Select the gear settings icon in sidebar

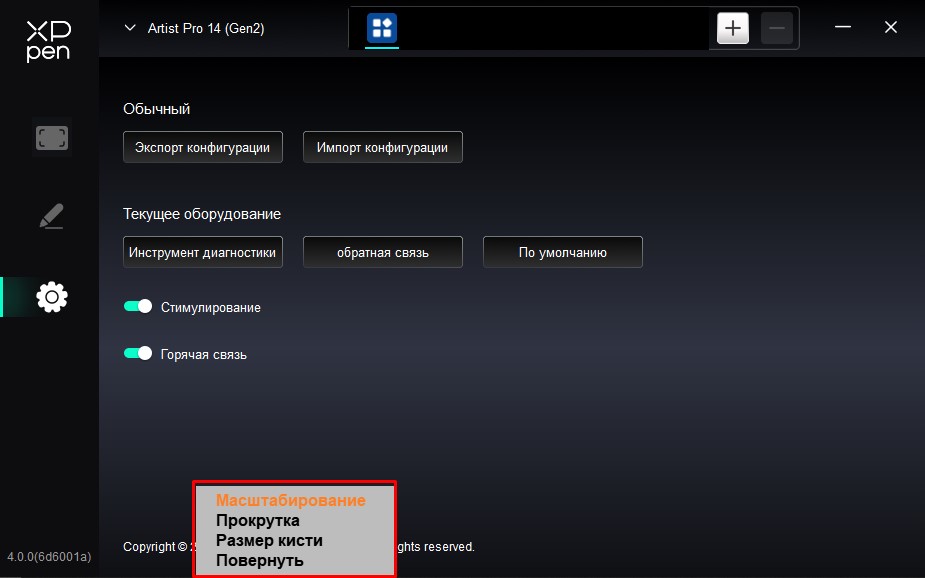coord(52,297)
